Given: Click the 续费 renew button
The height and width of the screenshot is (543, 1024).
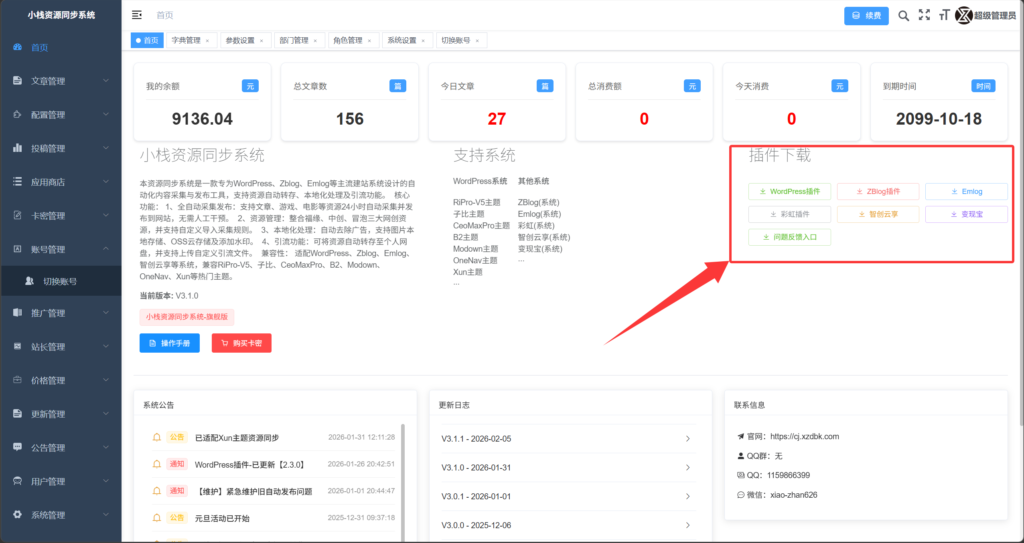Looking at the screenshot, I should click(866, 16).
